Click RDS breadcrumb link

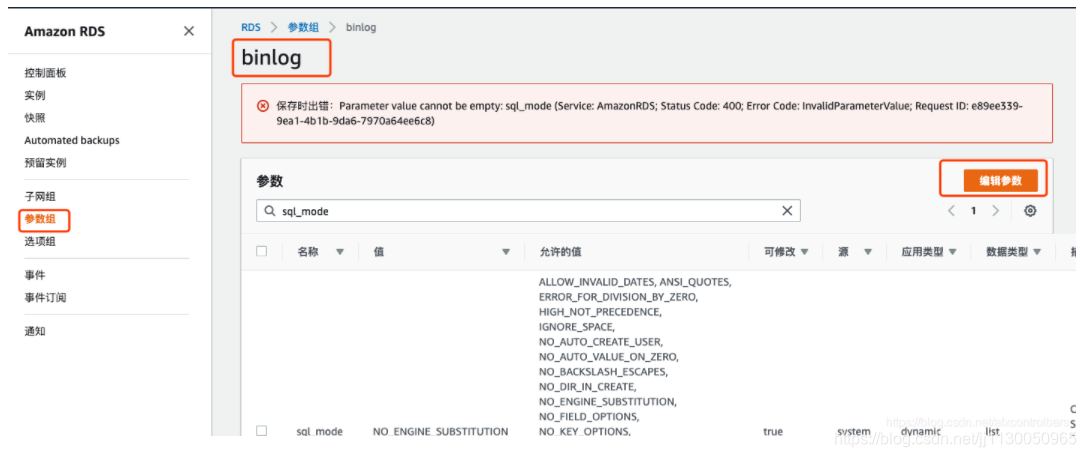click(x=251, y=28)
